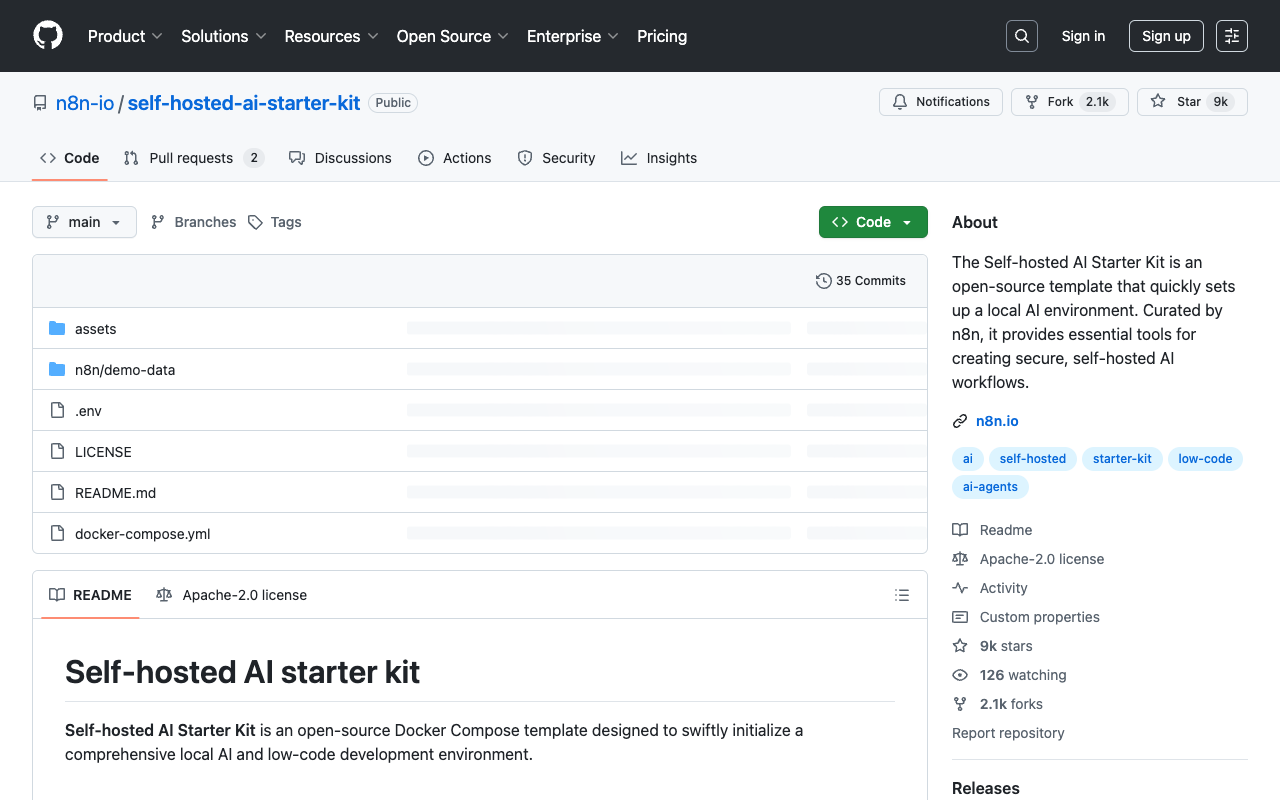Click the README.md file icon
This screenshot has height=800, width=1280.
click(x=57, y=493)
